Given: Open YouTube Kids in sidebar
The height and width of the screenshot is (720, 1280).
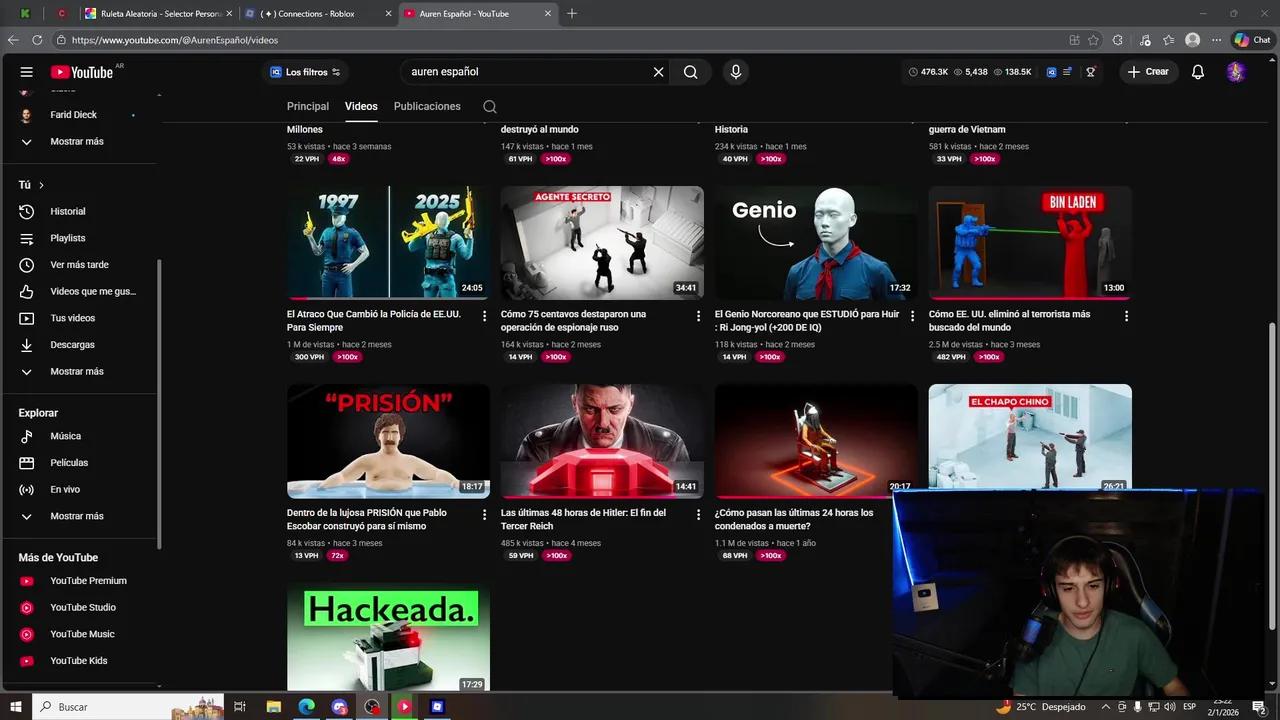Looking at the screenshot, I should (x=78, y=661).
